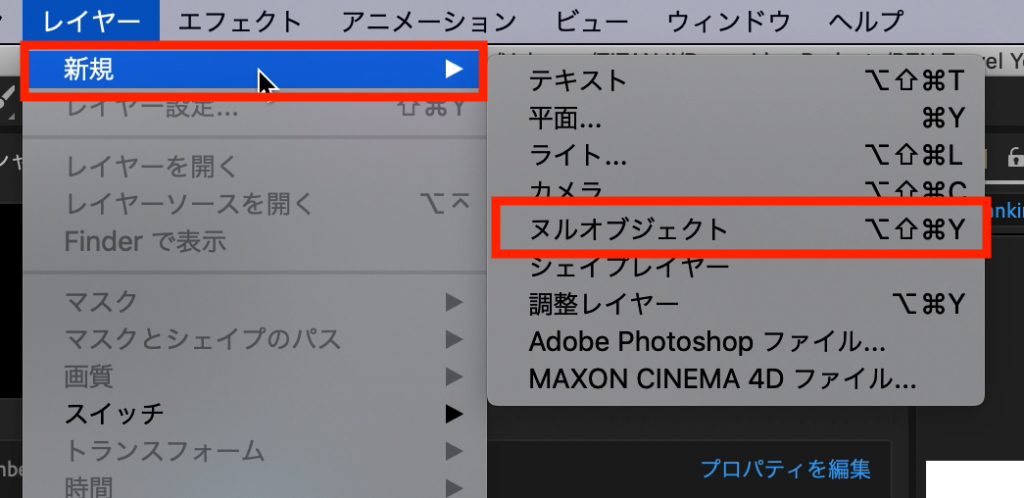Screen dimensions: 1024x498
Task: Click the lock icon in timeline panel
Action: [x=1016, y=157]
